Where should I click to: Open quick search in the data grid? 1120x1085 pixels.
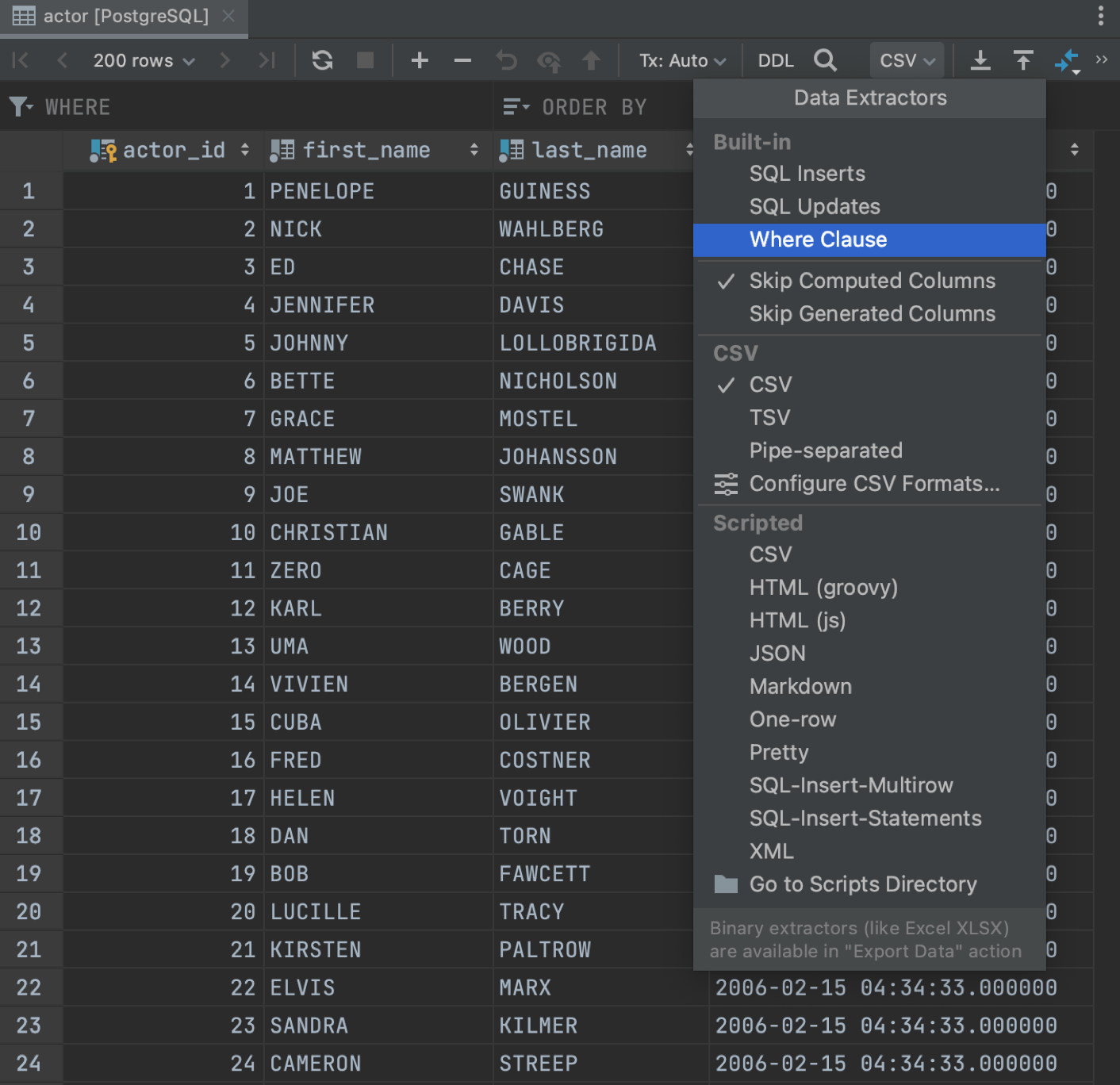click(825, 59)
